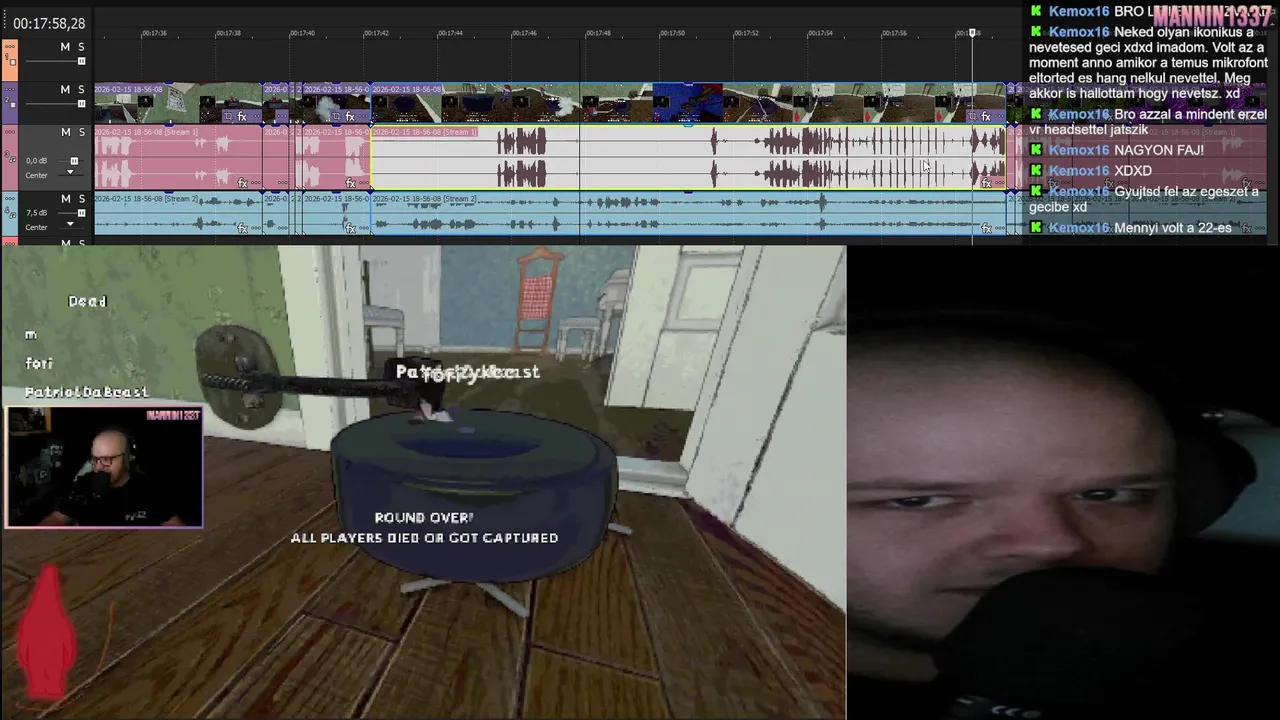
Task: Click the Dead label in player list
Action: click(87, 301)
